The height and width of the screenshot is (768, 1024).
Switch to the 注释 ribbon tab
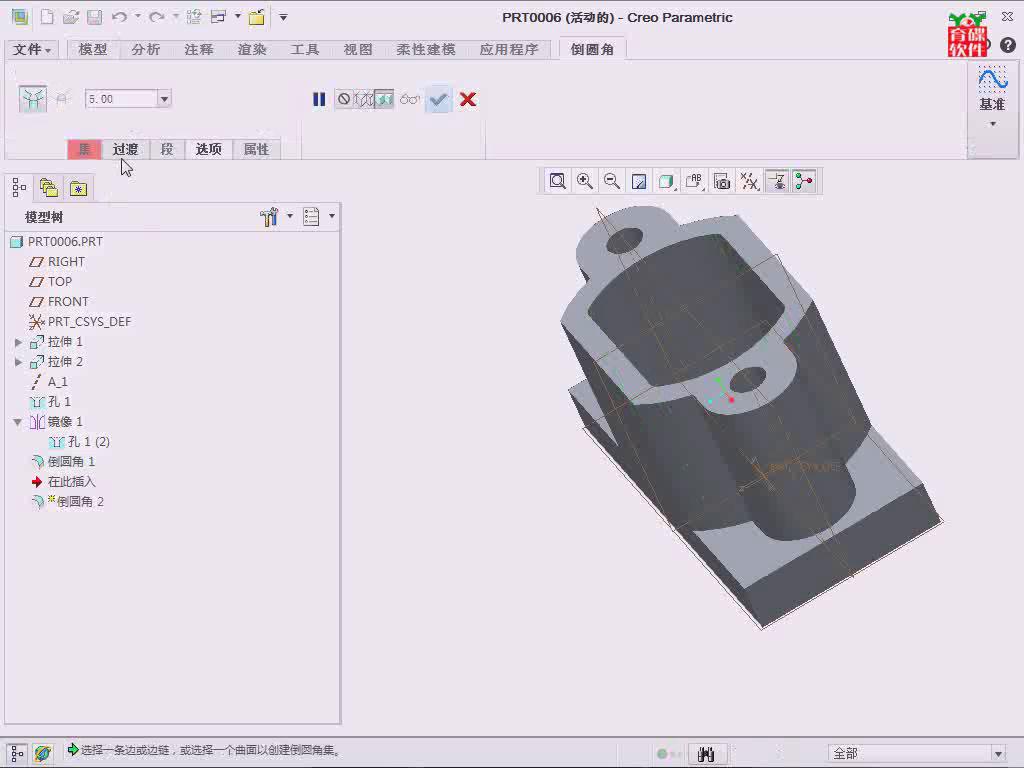click(x=199, y=49)
